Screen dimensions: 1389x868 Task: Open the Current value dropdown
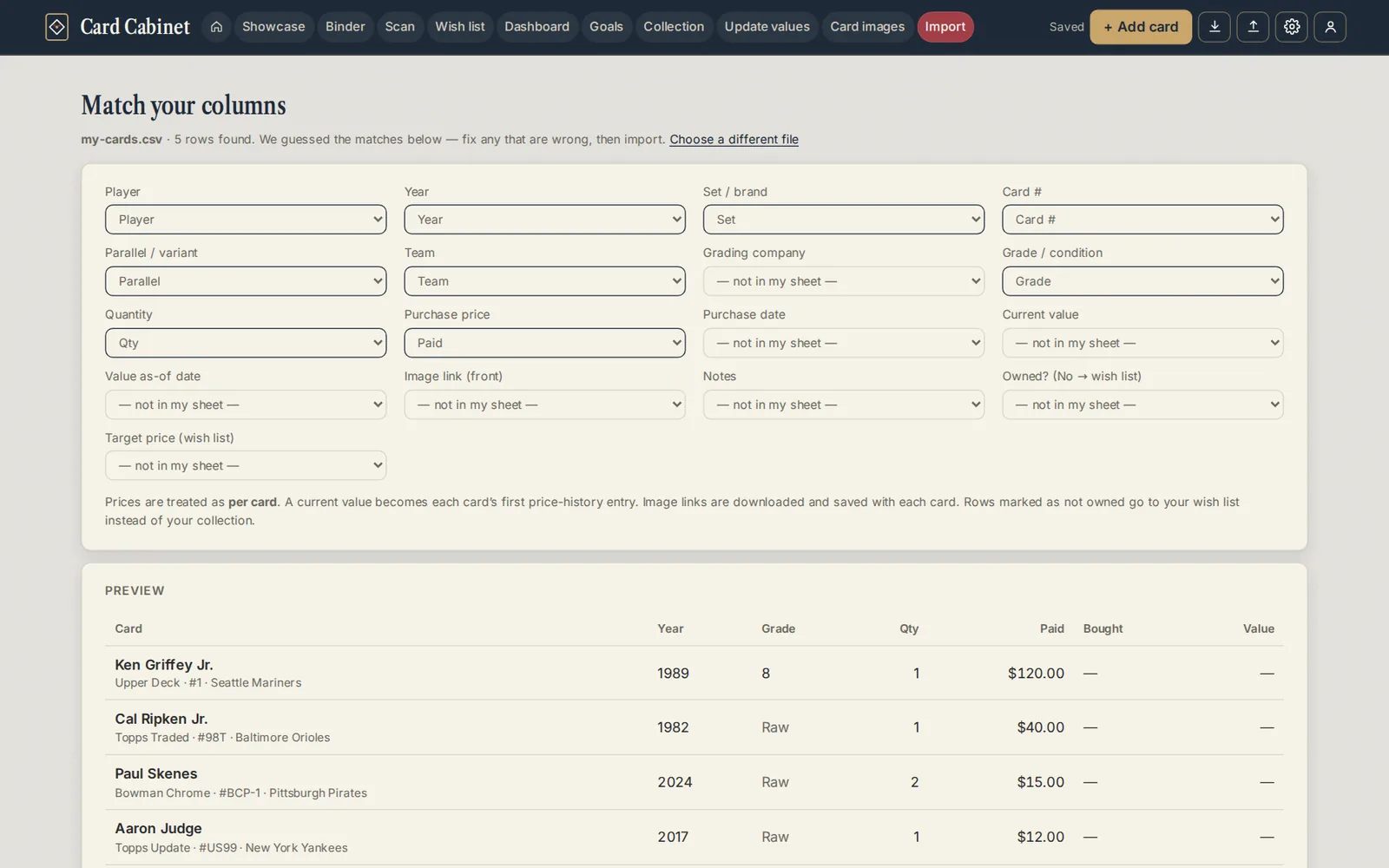[x=1142, y=343]
